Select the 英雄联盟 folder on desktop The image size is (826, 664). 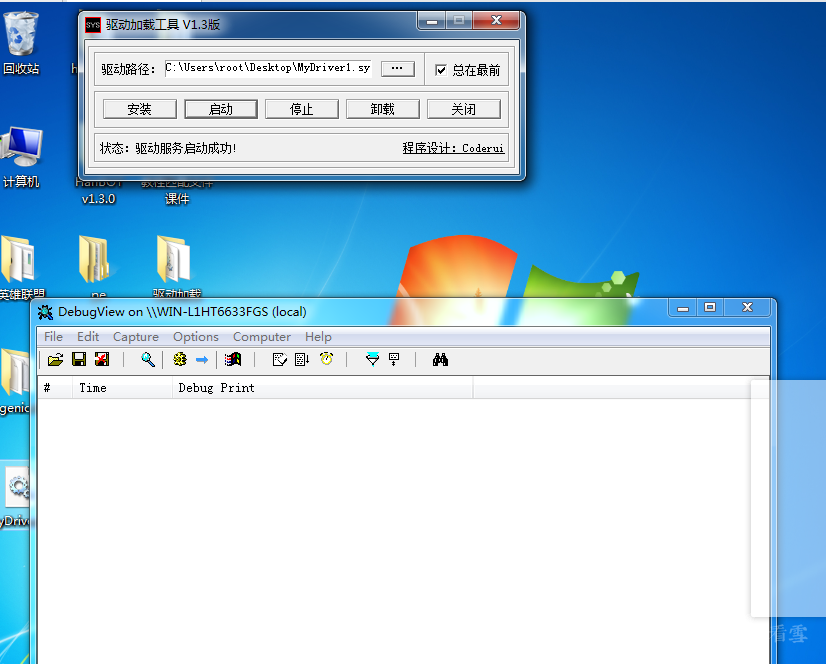click(x=21, y=267)
